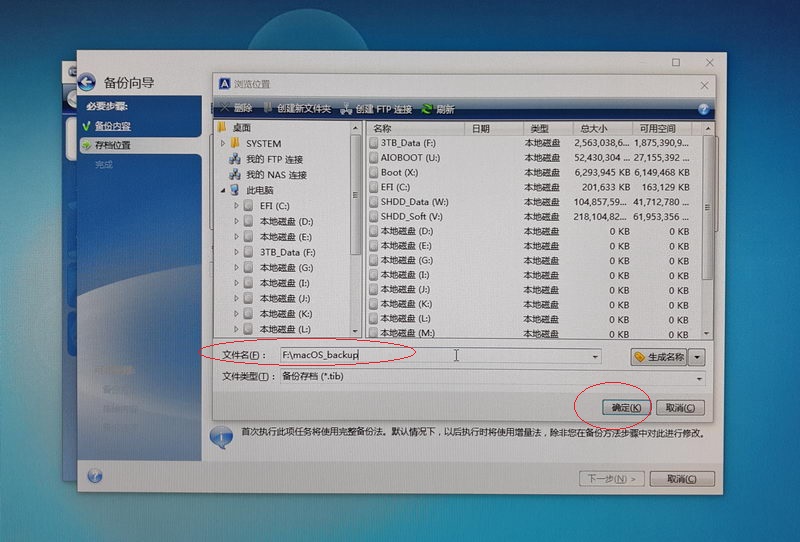Select the EFI (C:) row in the list

[531, 187]
